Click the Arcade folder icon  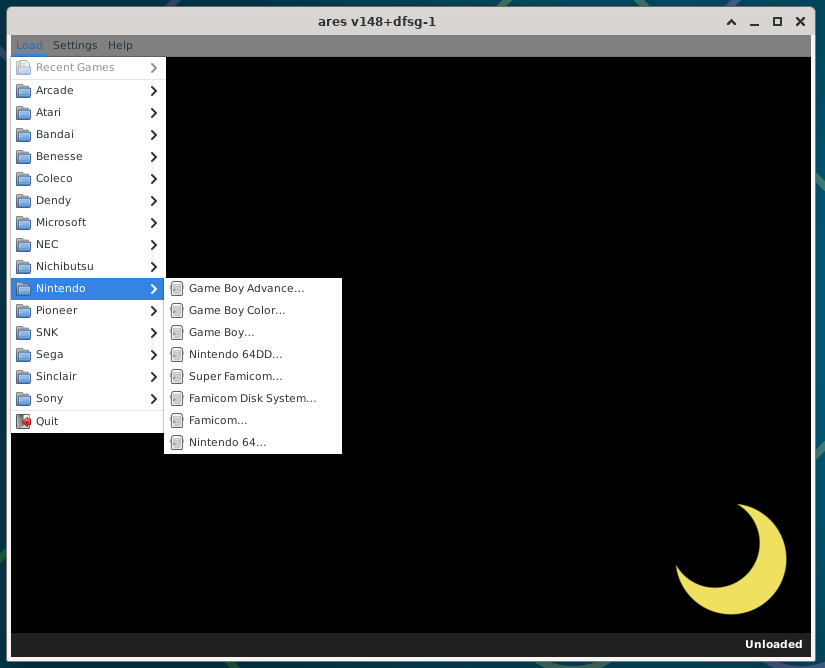pyautogui.click(x=23, y=91)
